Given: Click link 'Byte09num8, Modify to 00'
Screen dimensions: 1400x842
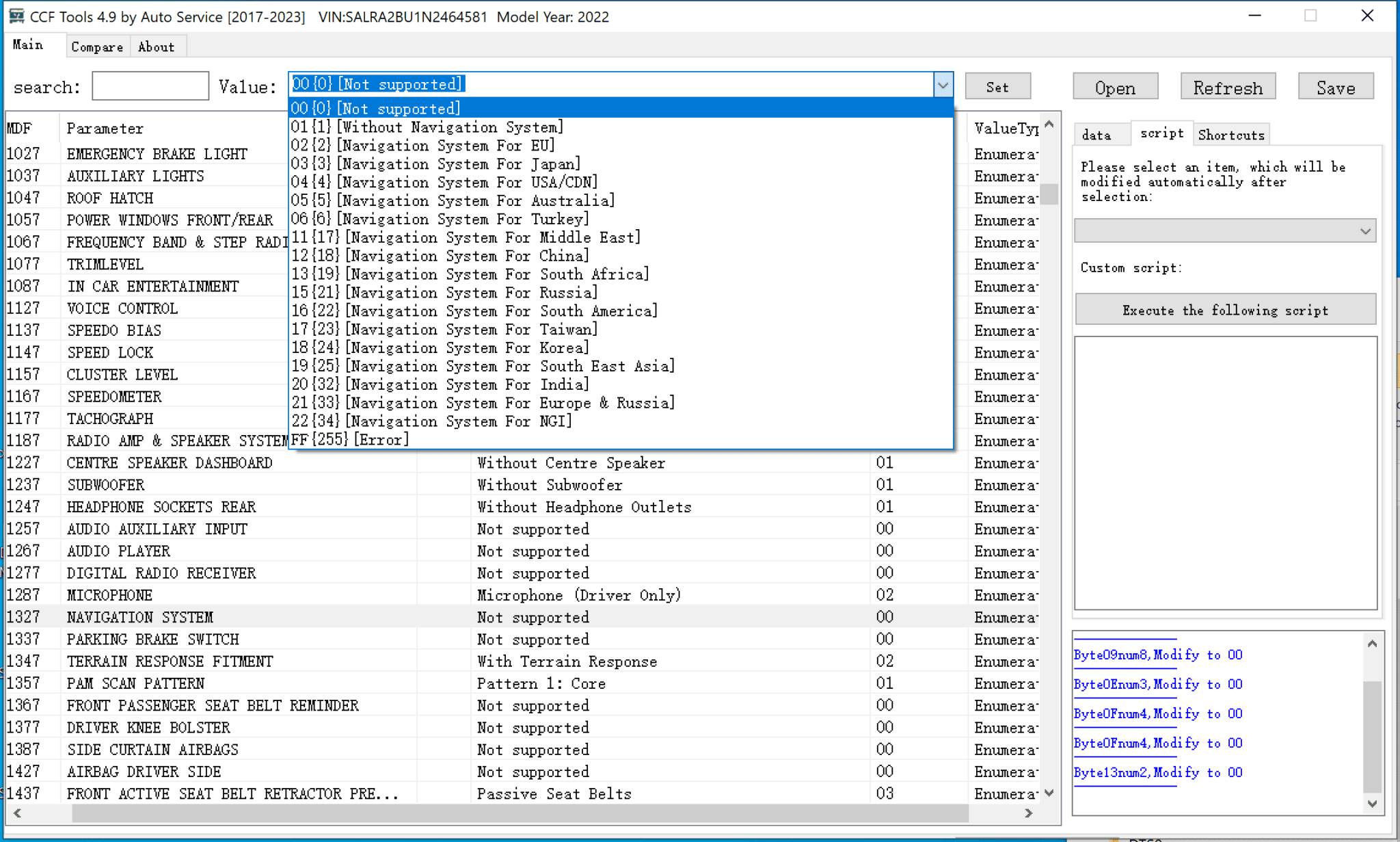Looking at the screenshot, I should tap(1157, 655).
